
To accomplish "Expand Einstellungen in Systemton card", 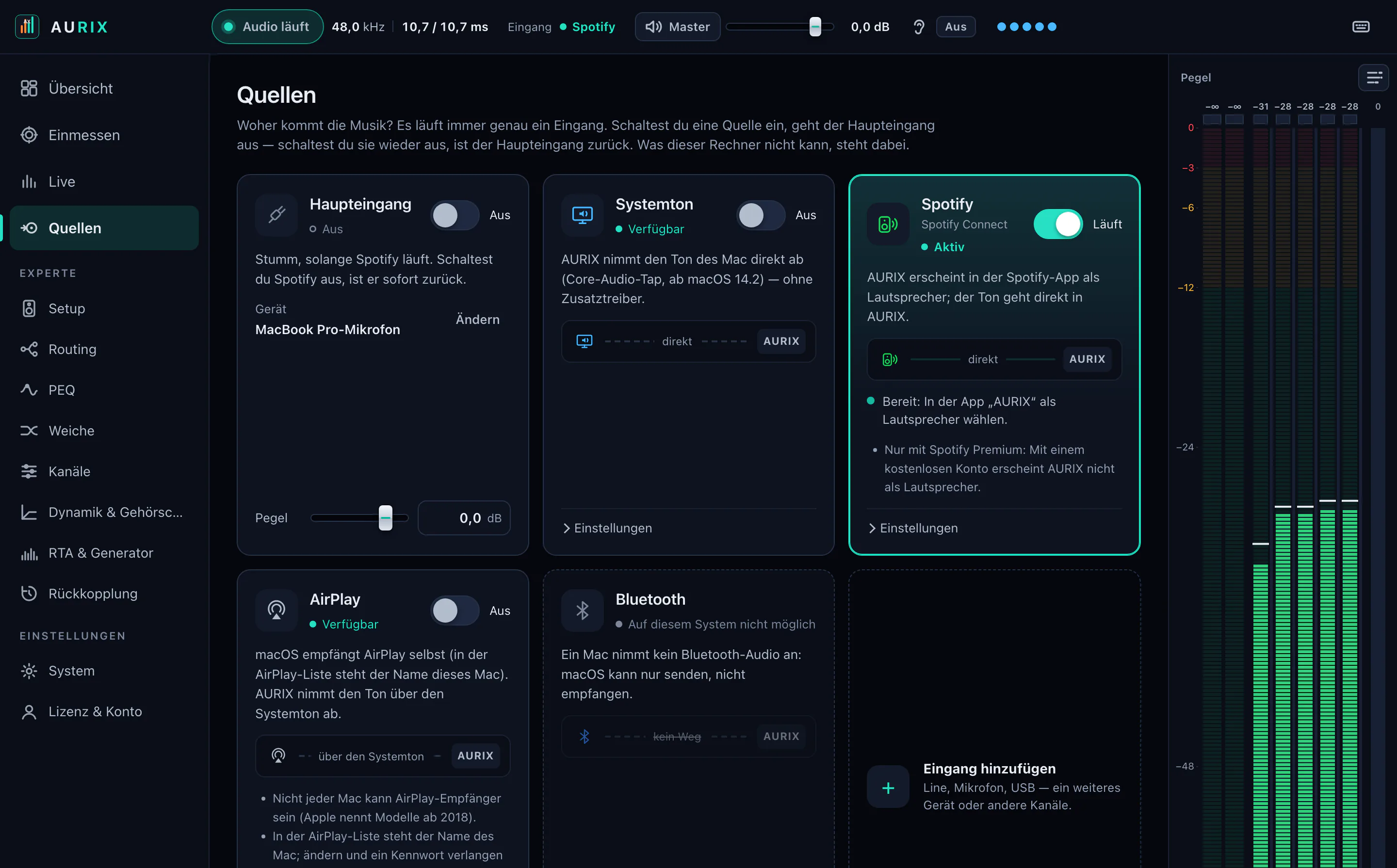I will coord(607,528).
